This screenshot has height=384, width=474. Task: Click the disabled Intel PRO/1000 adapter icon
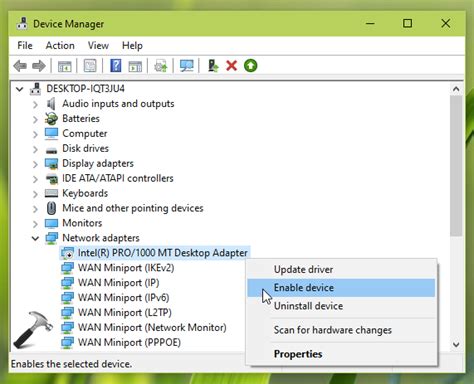coord(67,253)
